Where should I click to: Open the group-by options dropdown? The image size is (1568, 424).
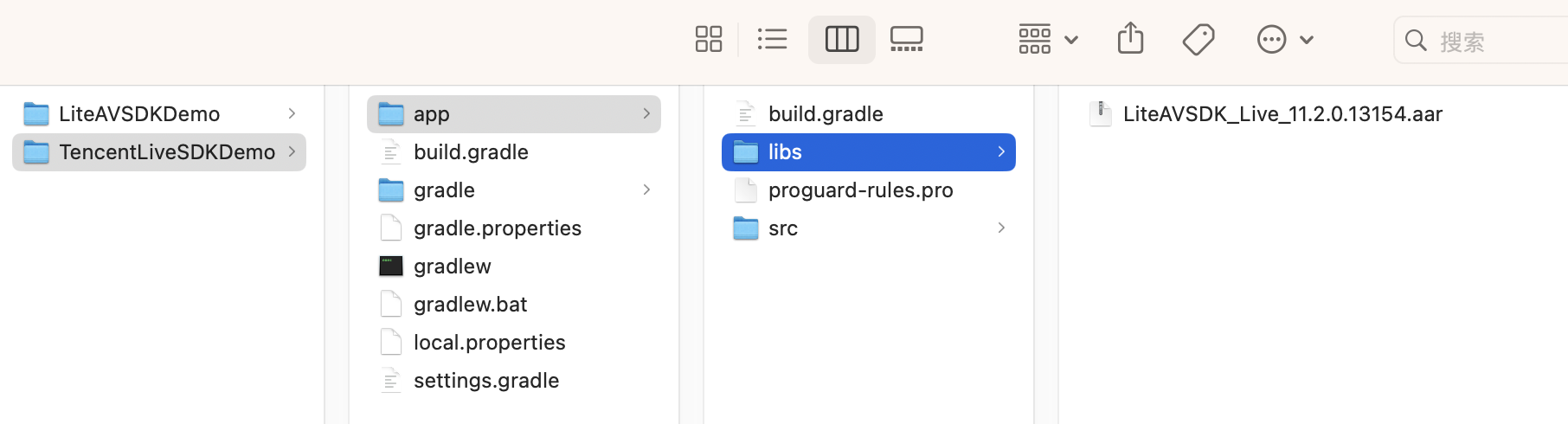(1047, 39)
